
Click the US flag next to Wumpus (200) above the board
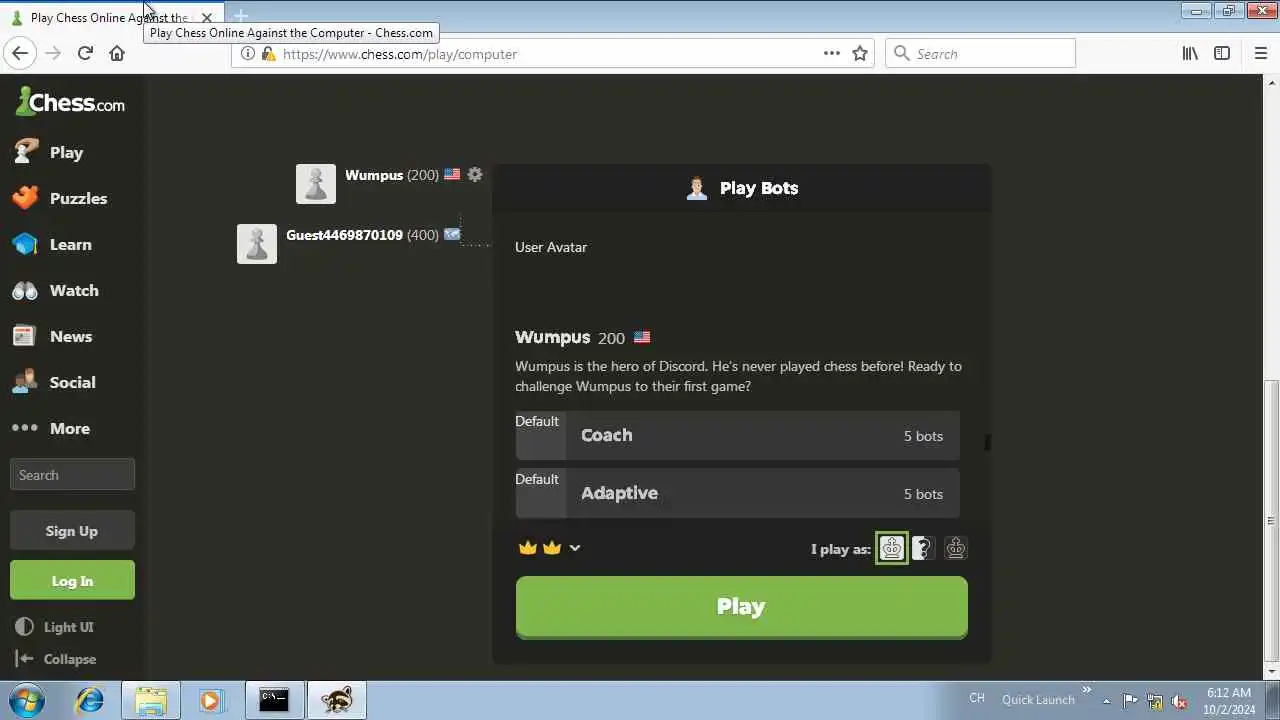(x=452, y=174)
